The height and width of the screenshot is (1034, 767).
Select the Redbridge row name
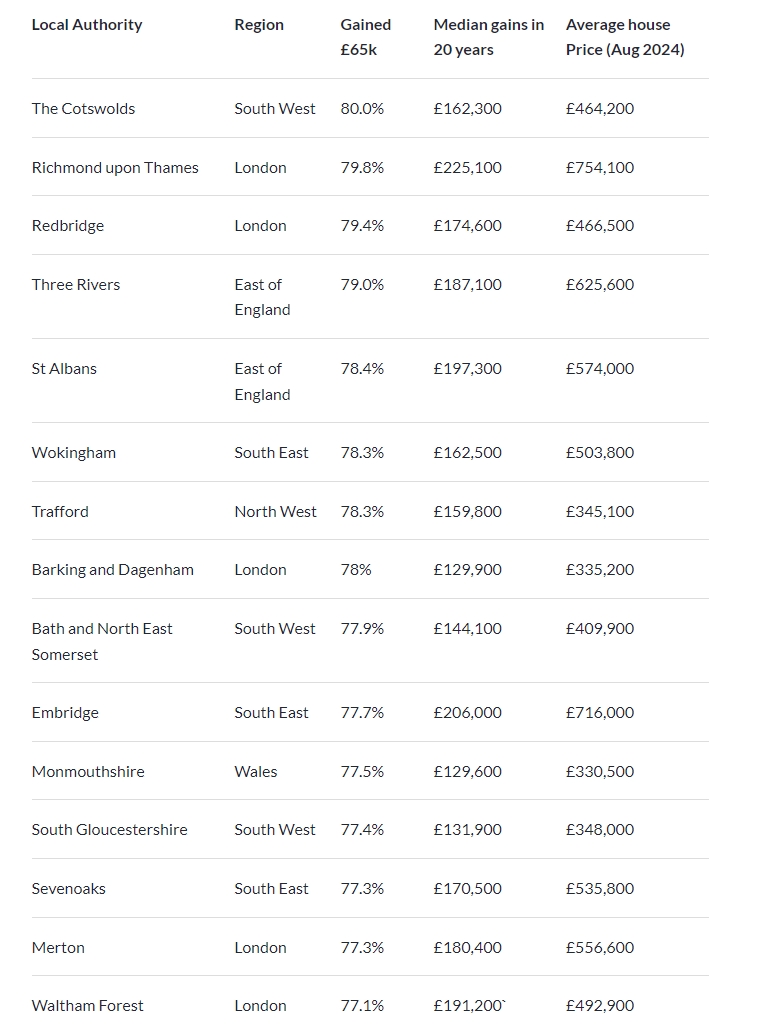68,226
